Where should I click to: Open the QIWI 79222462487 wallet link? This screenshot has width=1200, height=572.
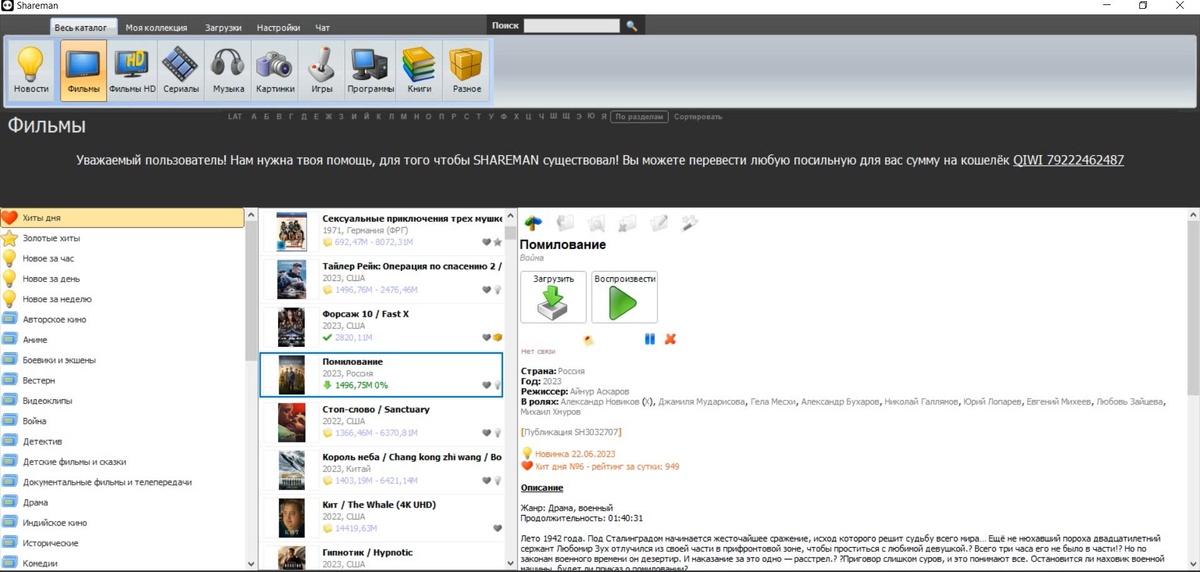point(1068,160)
